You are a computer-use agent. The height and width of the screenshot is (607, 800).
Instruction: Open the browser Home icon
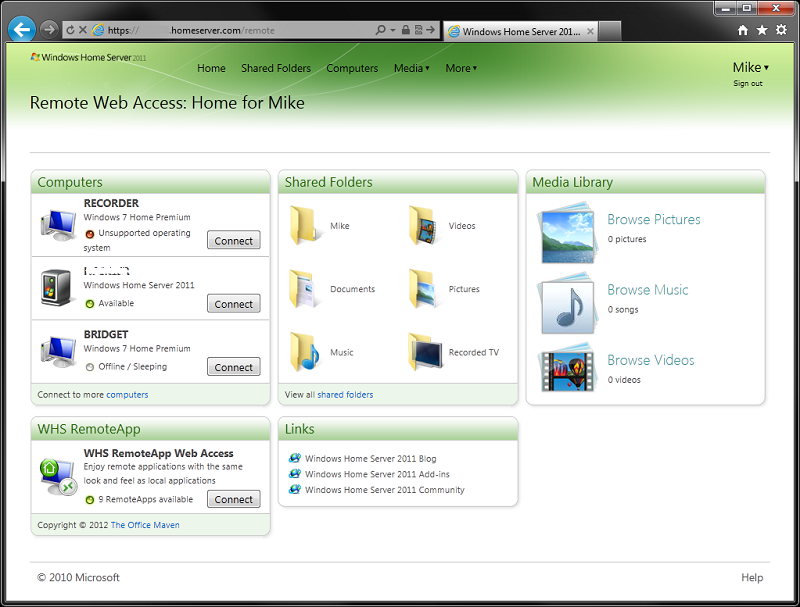743,30
